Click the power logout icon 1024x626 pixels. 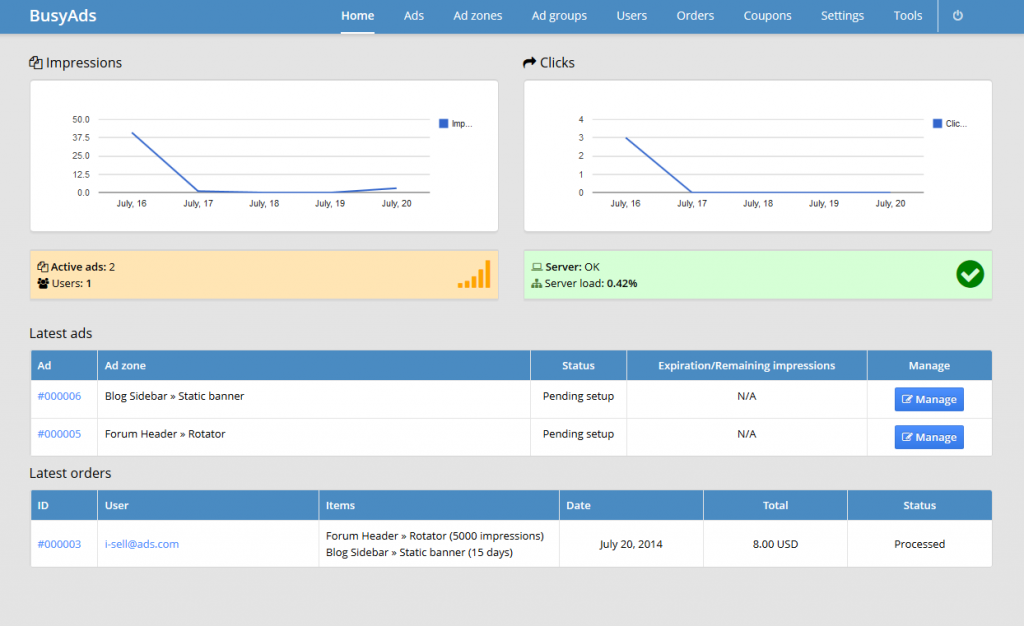click(957, 16)
